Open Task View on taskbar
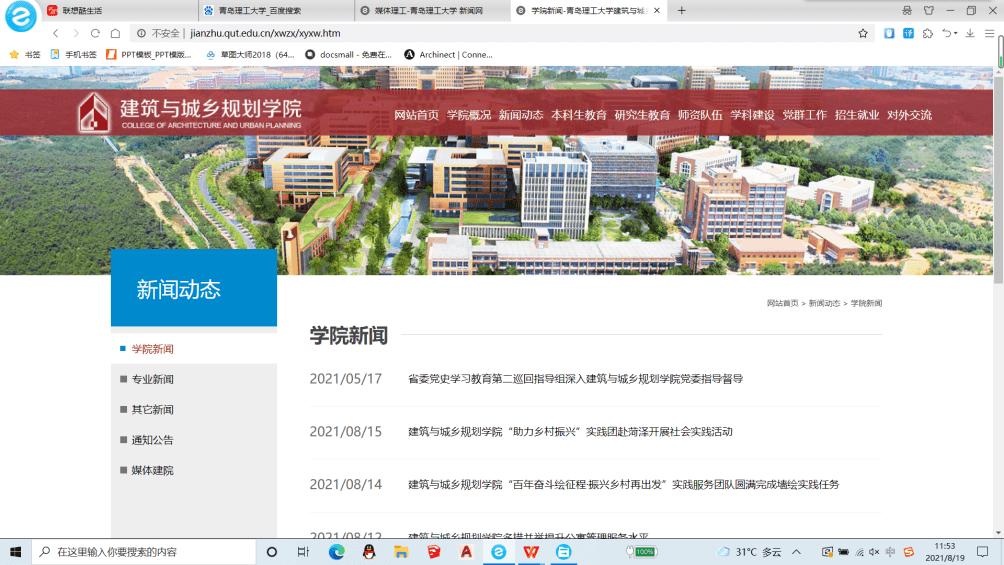The image size is (1004, 565). tap(304, 552)
